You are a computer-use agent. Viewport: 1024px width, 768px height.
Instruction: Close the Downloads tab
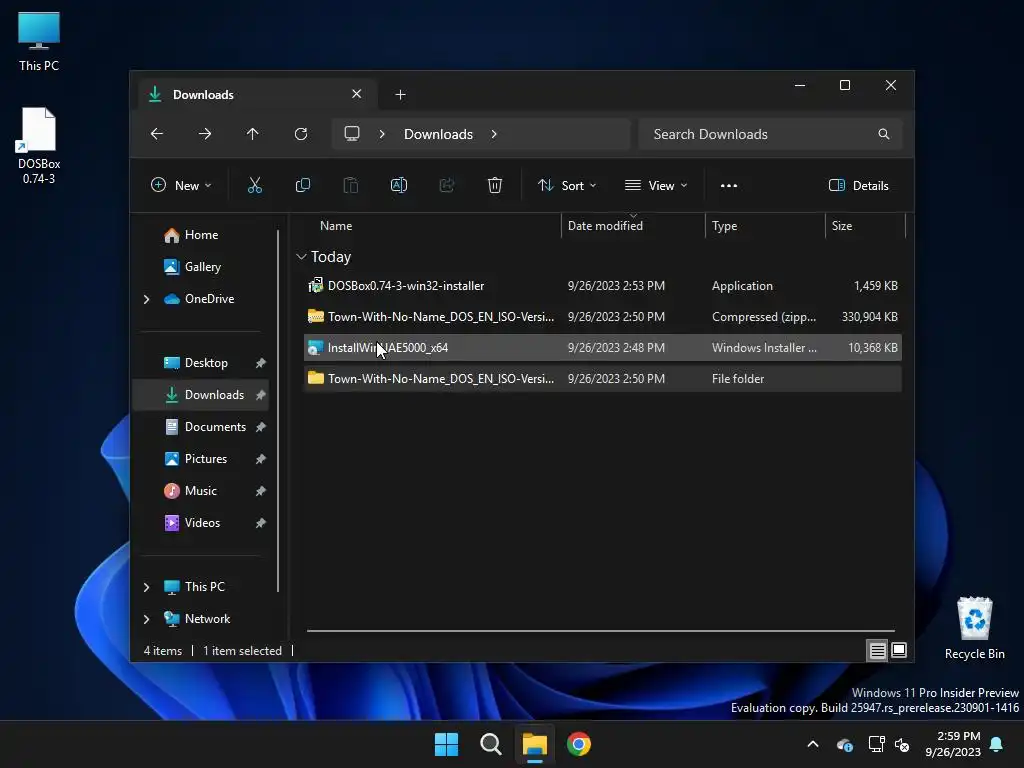coord(357,94)
